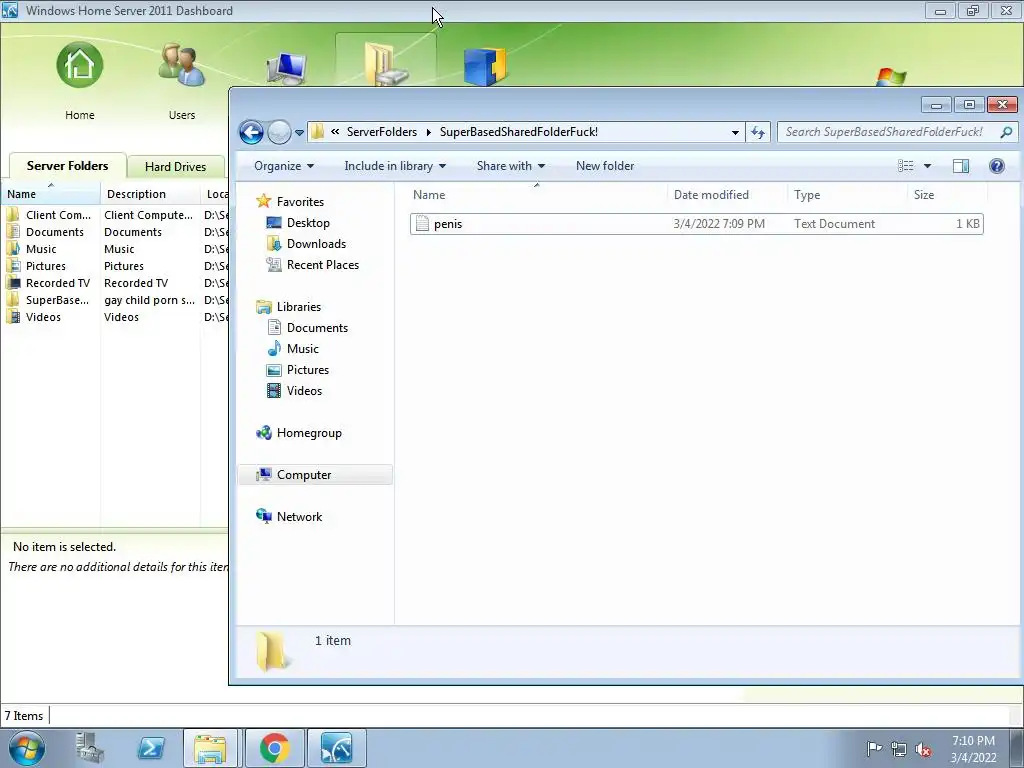Select Libraries in the navigation pane
Image resolution: width=1024 pixels, height=768 pixels.
tap(298, 306)
